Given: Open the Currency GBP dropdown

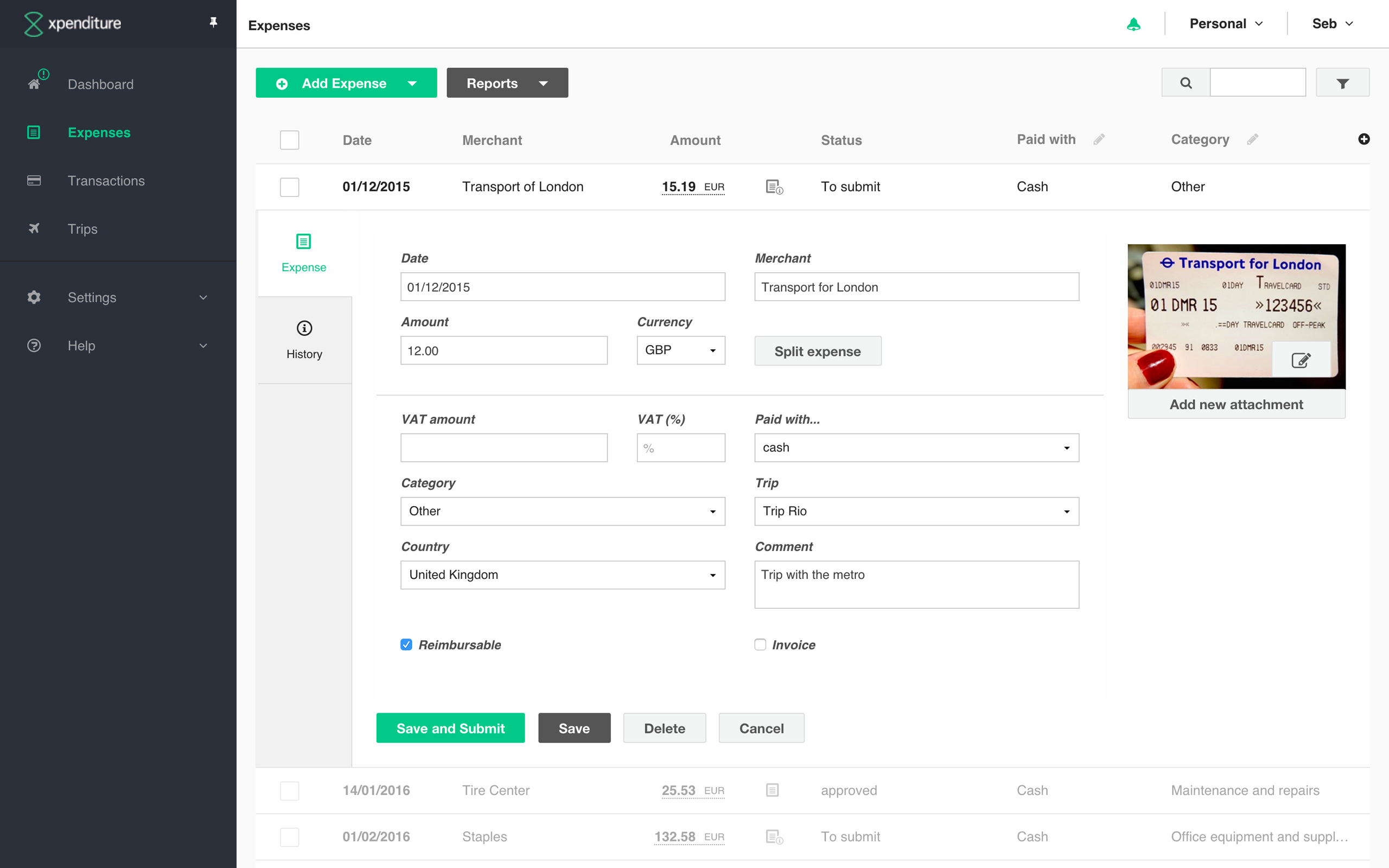Looking at the screenshot, I should click(681, 350).
